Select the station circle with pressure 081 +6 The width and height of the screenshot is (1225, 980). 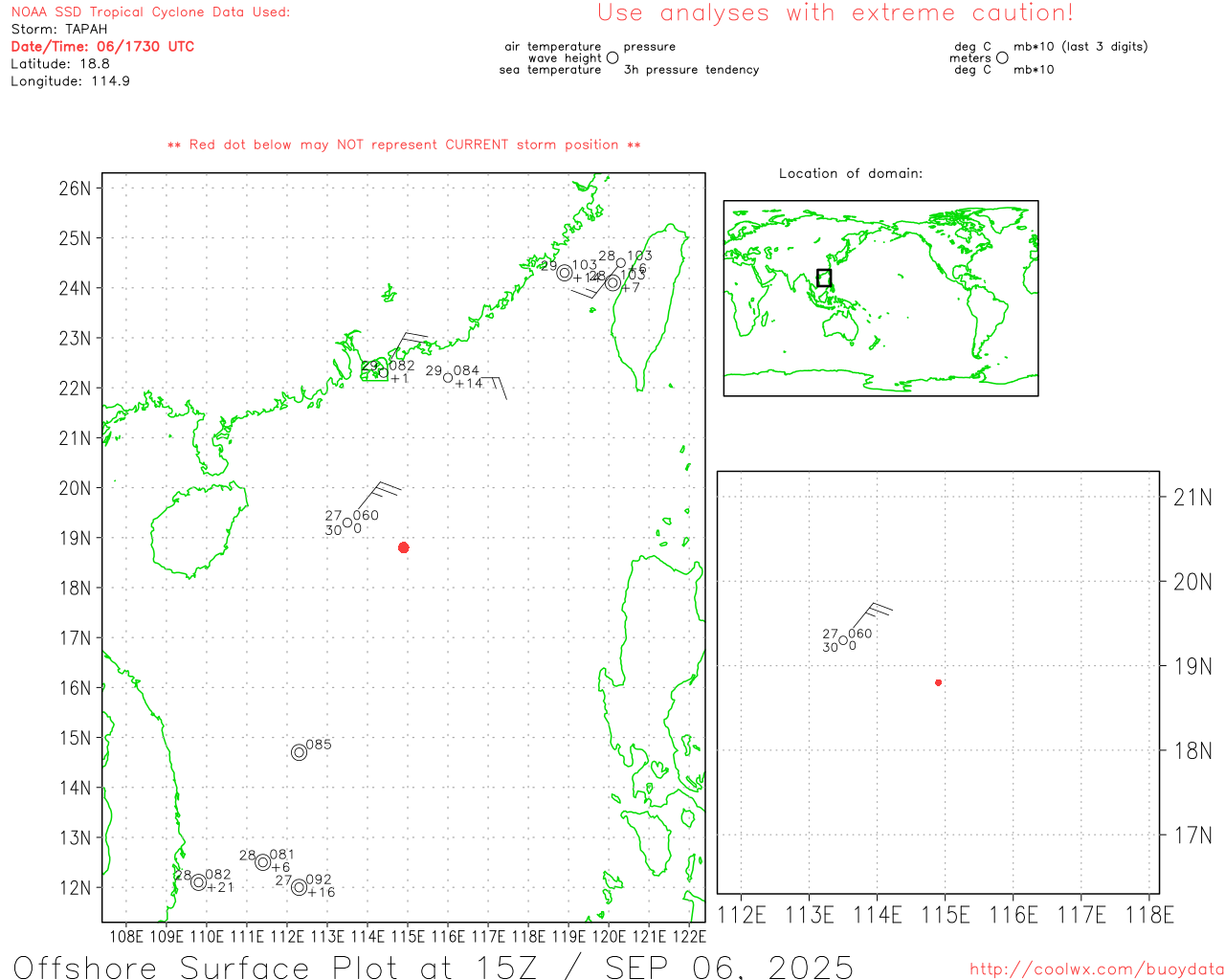coord(263,862)
